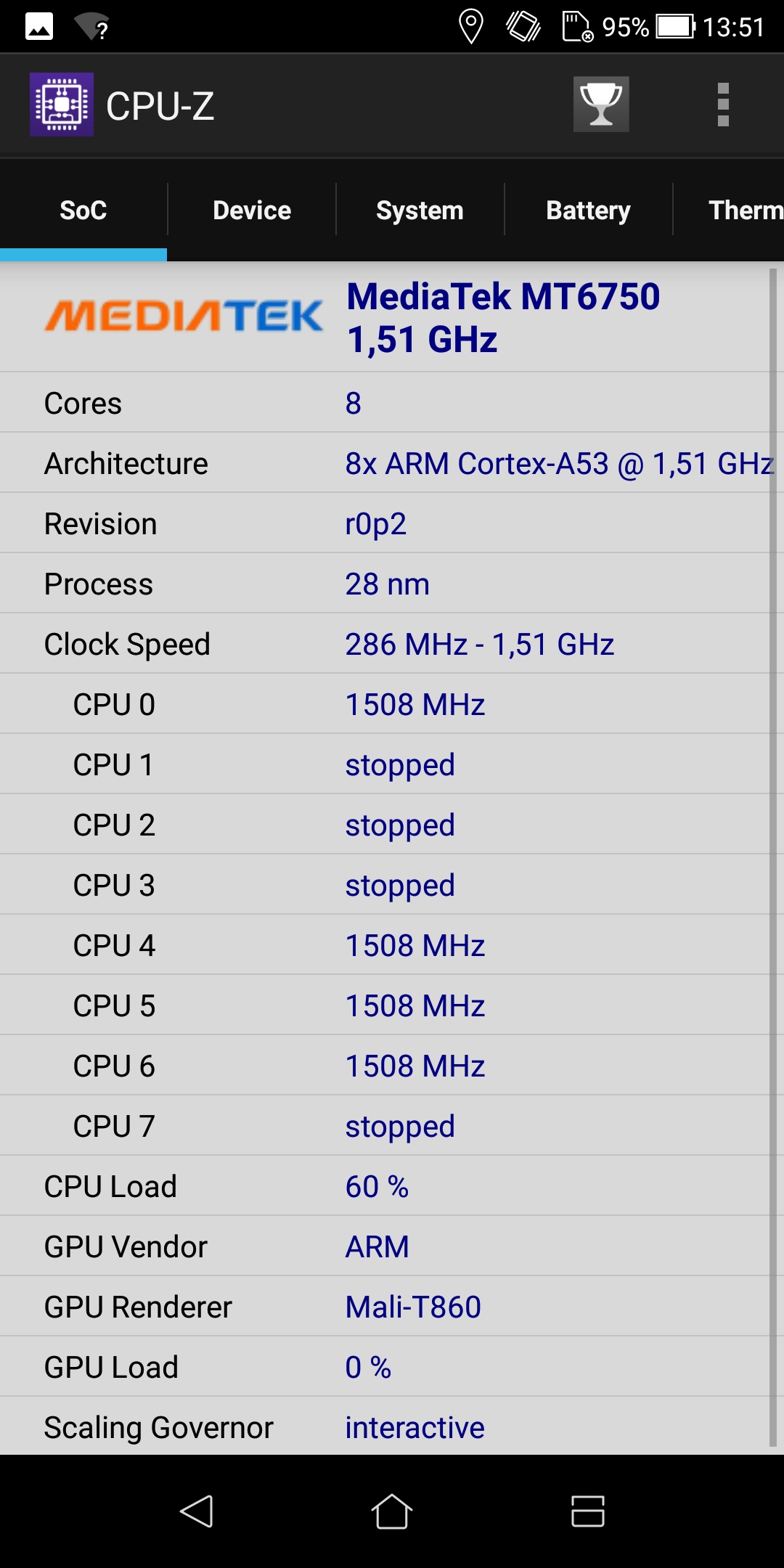The height and width of the screenshot is (1568, 784).
Task: Tap the CPU-Z app logo icon
Action: [62, 105]
